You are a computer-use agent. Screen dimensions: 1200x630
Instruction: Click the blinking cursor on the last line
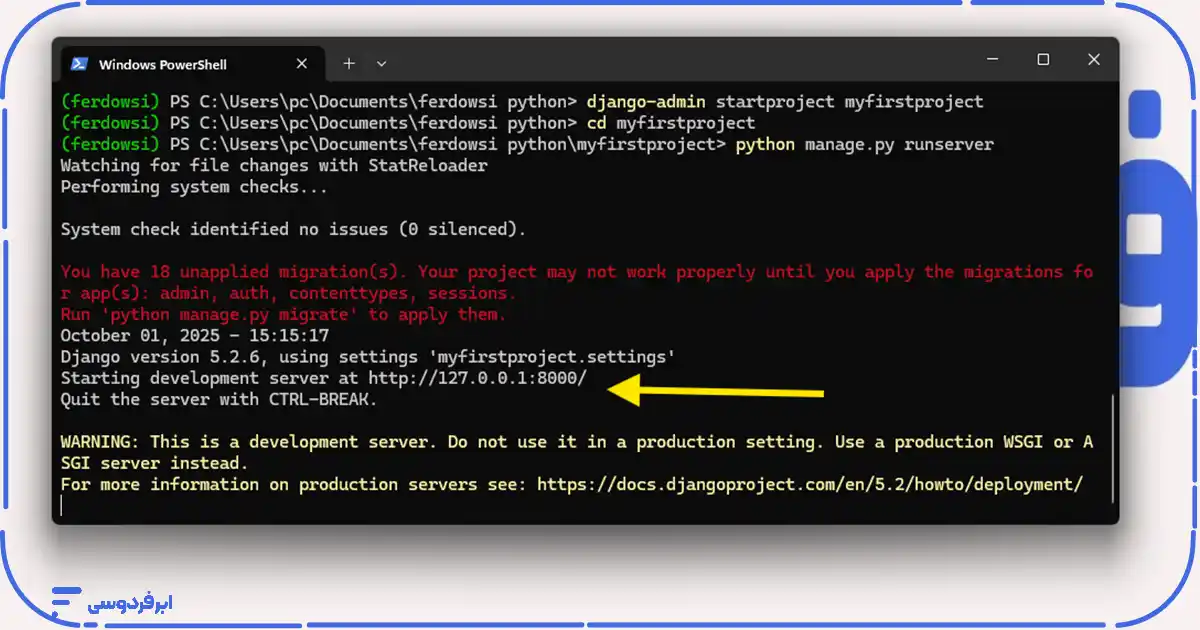(x=62, y=506)
